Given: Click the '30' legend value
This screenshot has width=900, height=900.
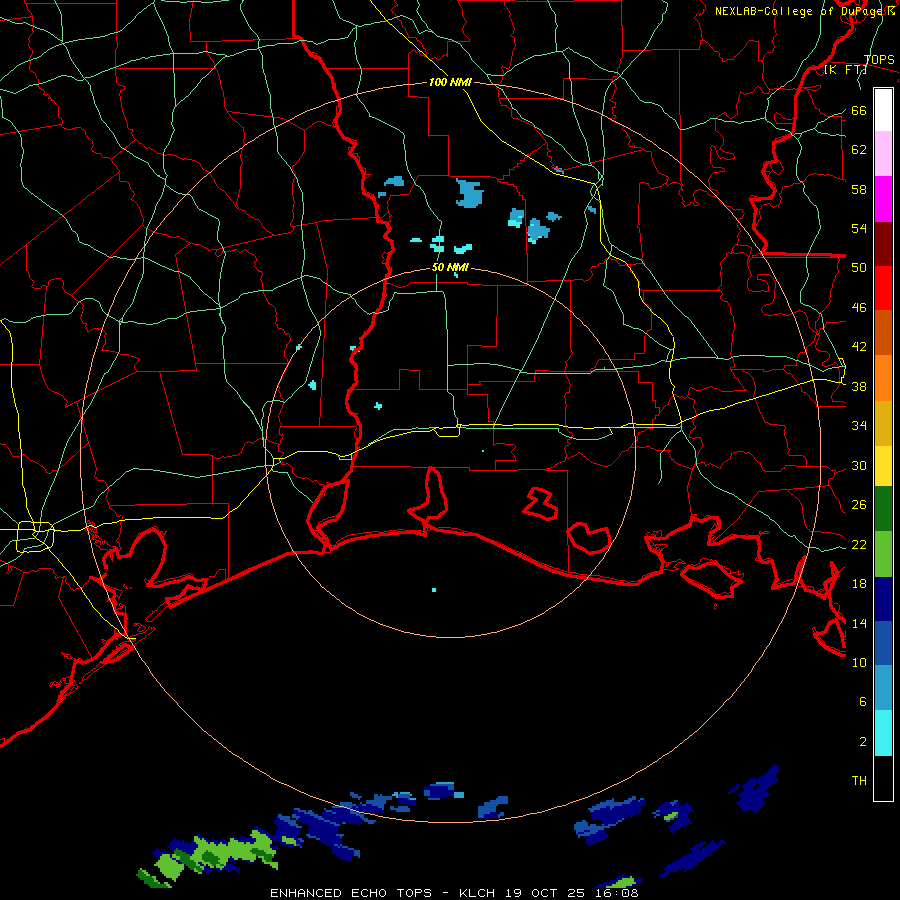Looking at the screenshot, I should [859, 465].
